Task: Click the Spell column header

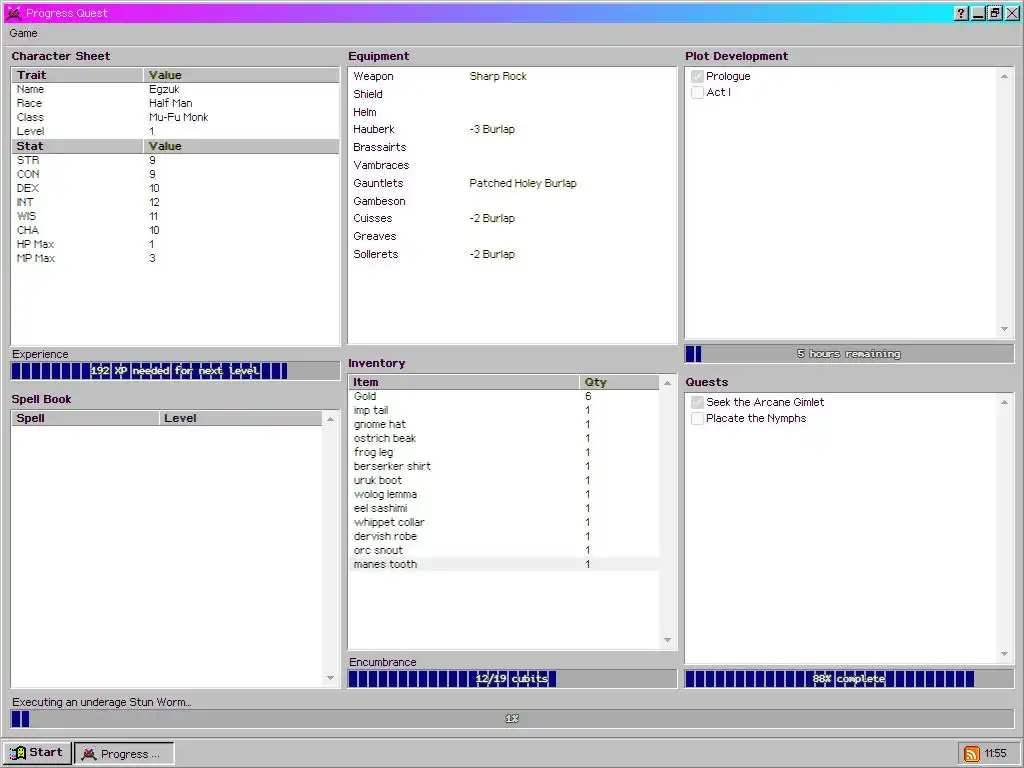Action: pos(85,419)
